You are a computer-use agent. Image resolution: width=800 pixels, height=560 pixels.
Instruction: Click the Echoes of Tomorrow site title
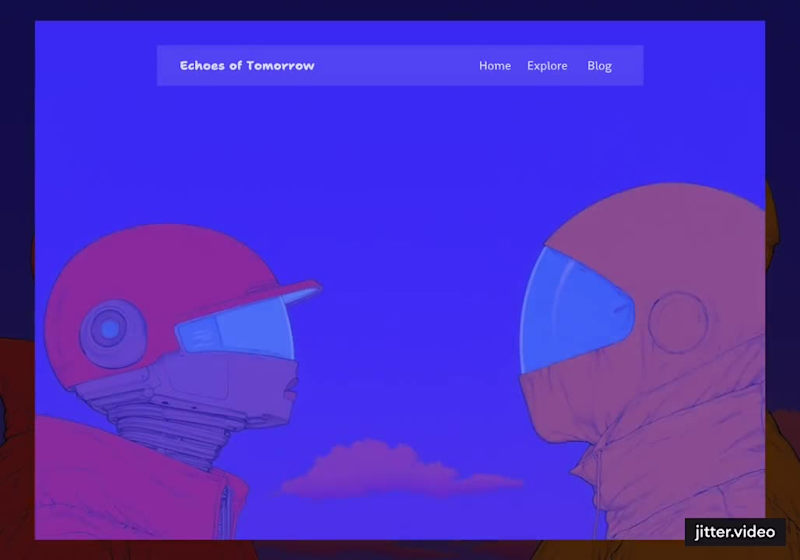coord(247,66)
